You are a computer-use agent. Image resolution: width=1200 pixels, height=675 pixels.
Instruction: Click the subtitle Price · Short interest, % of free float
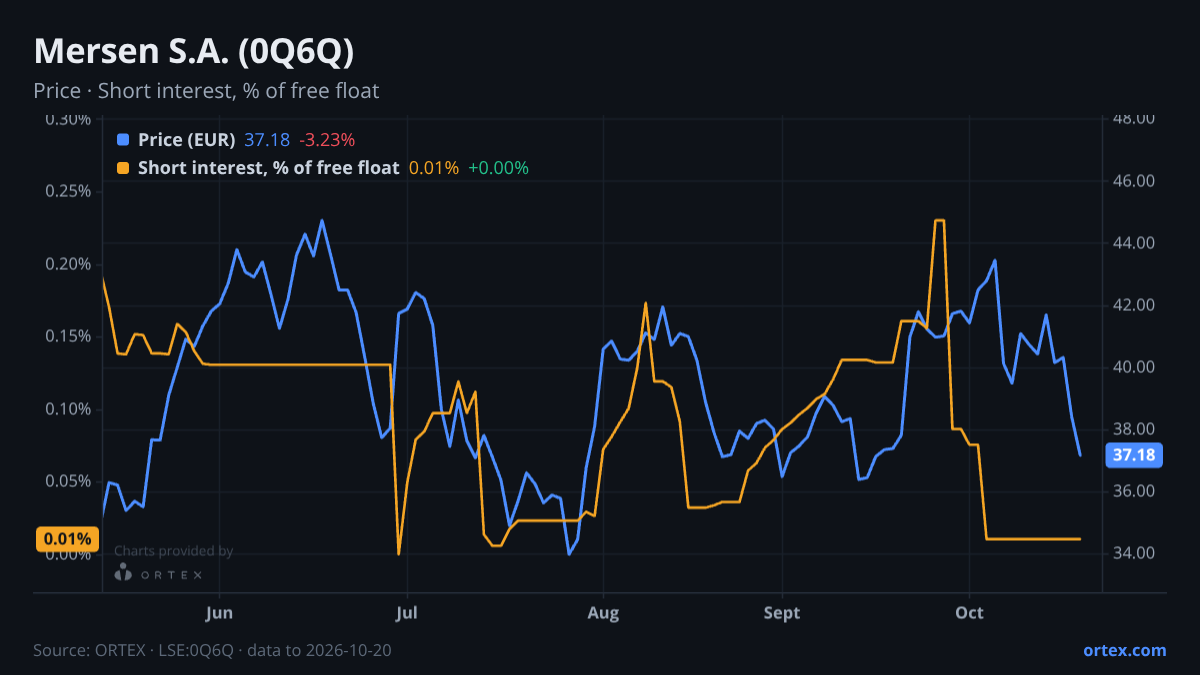pos(206,91)
